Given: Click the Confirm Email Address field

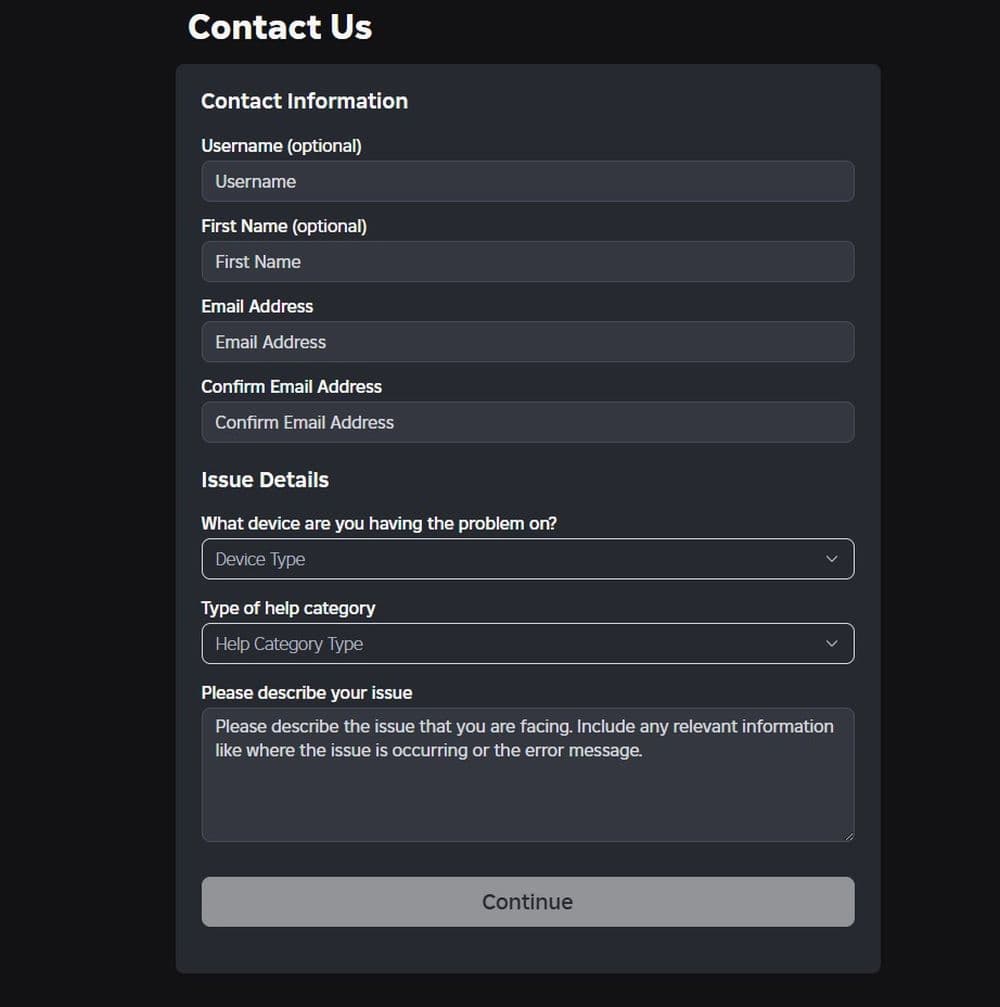Looking at the screenshot, I should coord(527,422).
